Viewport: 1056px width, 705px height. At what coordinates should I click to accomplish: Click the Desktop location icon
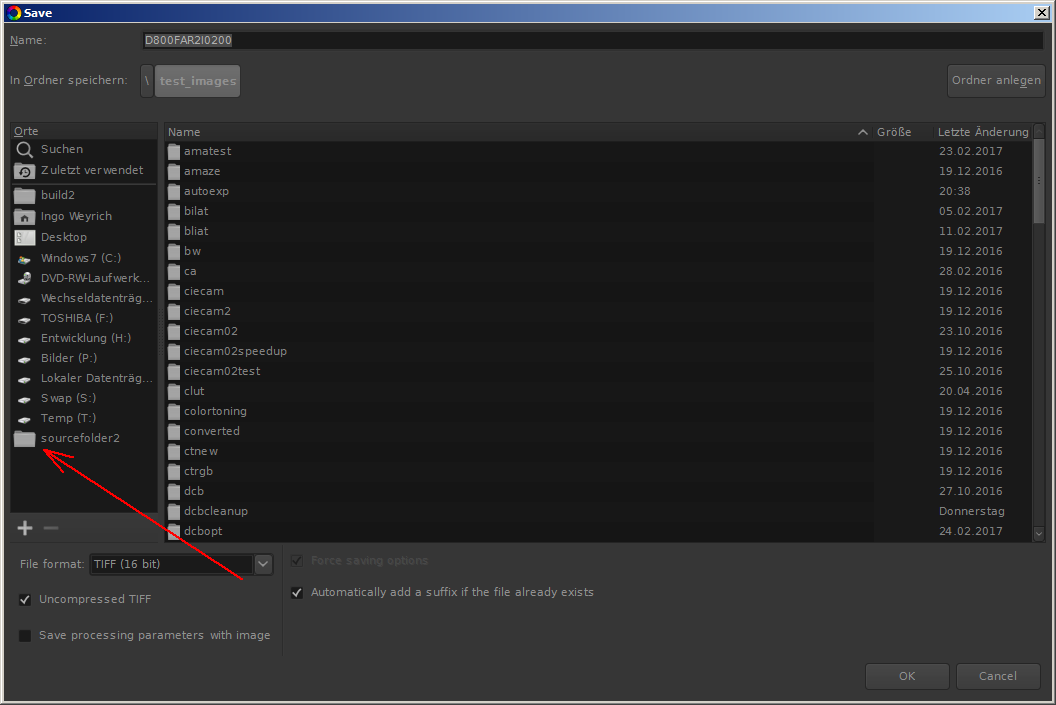click(24, 238)
